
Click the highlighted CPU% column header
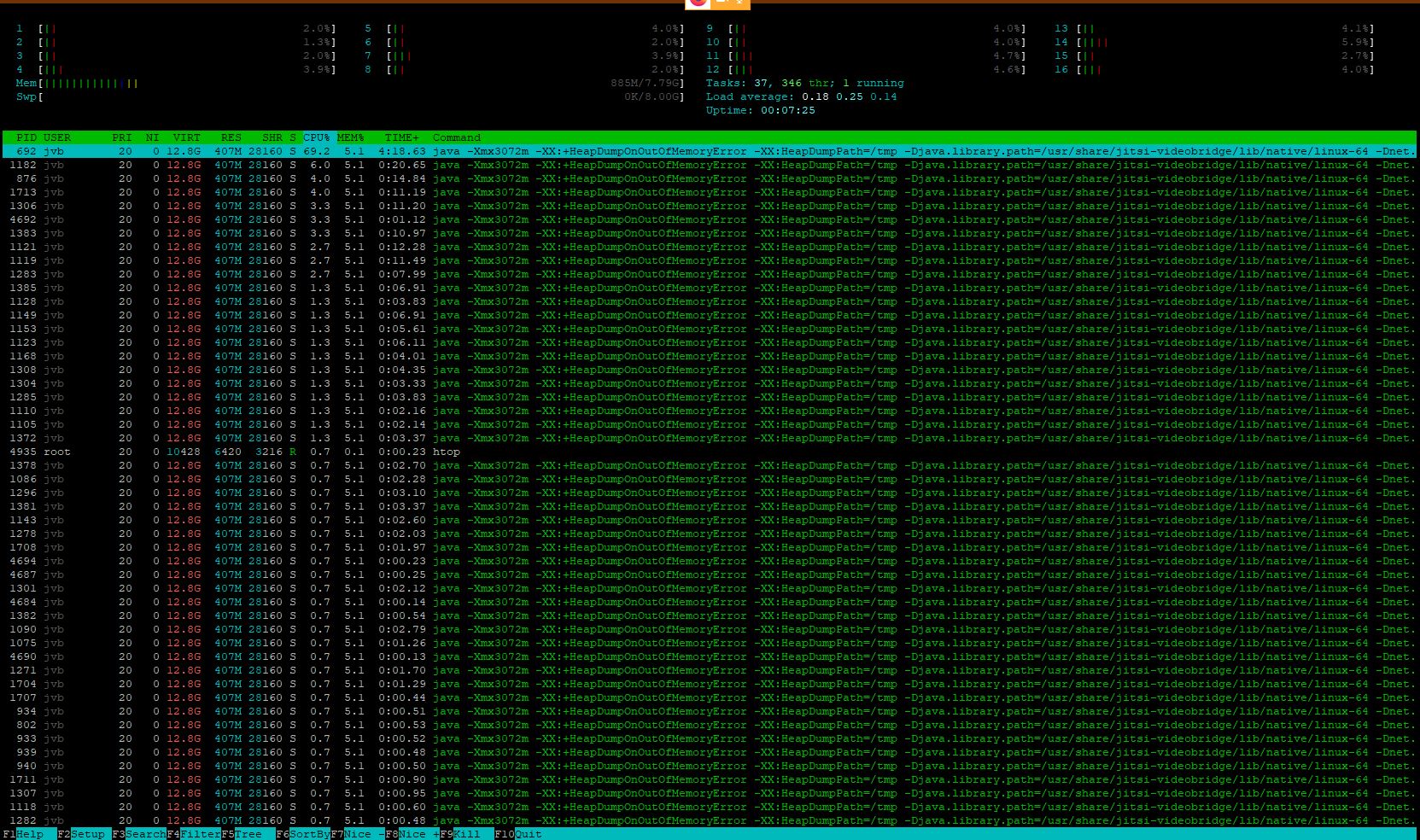point(317,137)
